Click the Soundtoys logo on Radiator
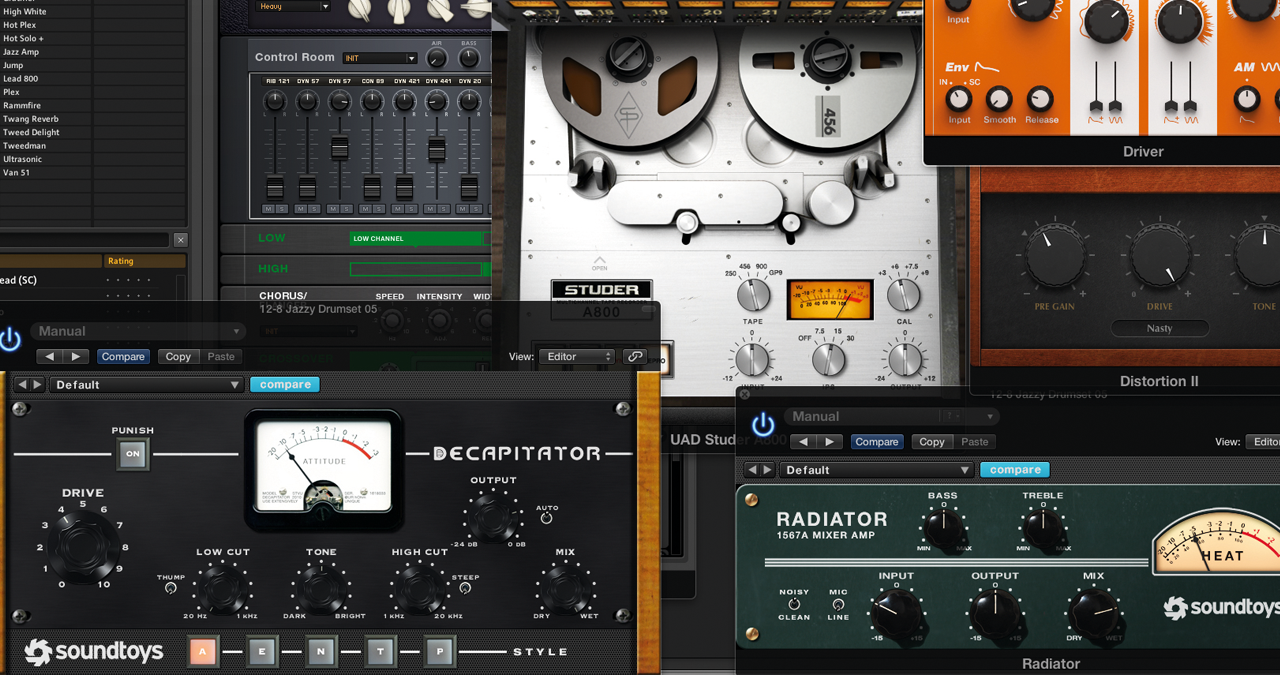The image size is (1280, 675). coord(1221,607)
